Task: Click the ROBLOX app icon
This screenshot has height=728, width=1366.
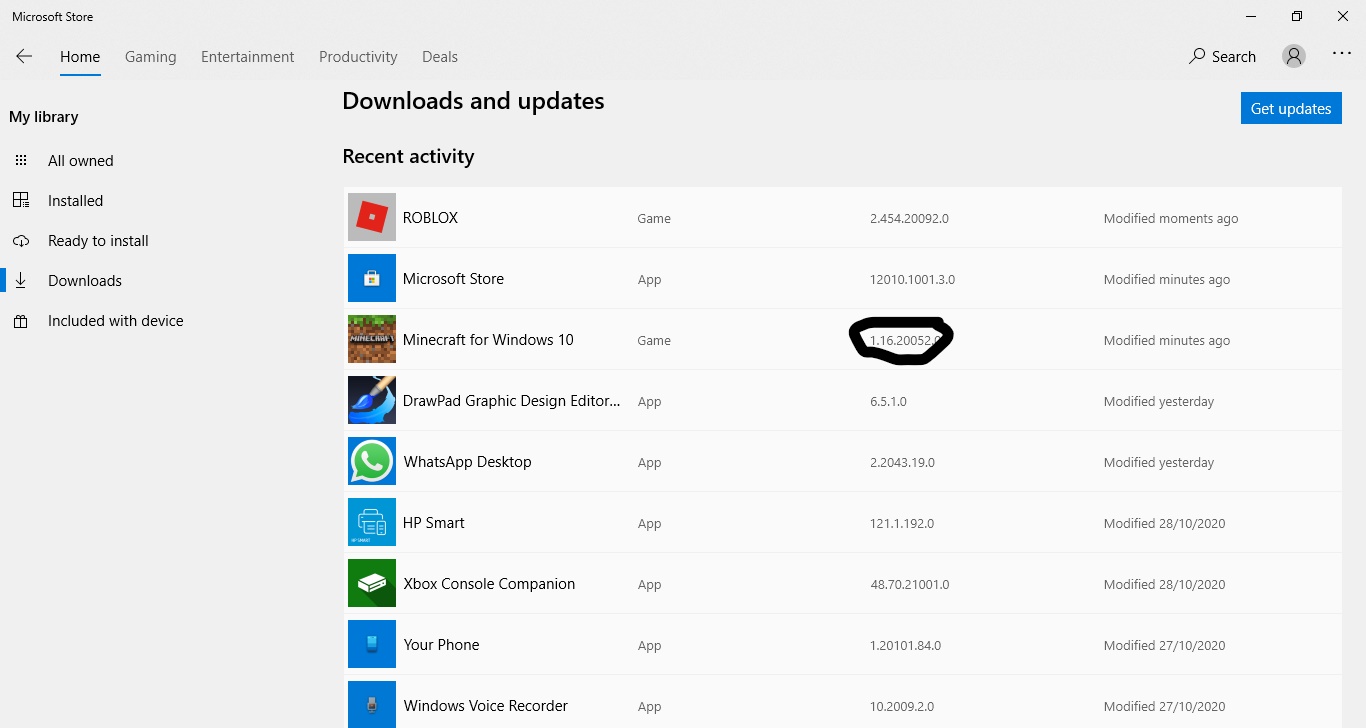Action: click(x=372, y=217)
